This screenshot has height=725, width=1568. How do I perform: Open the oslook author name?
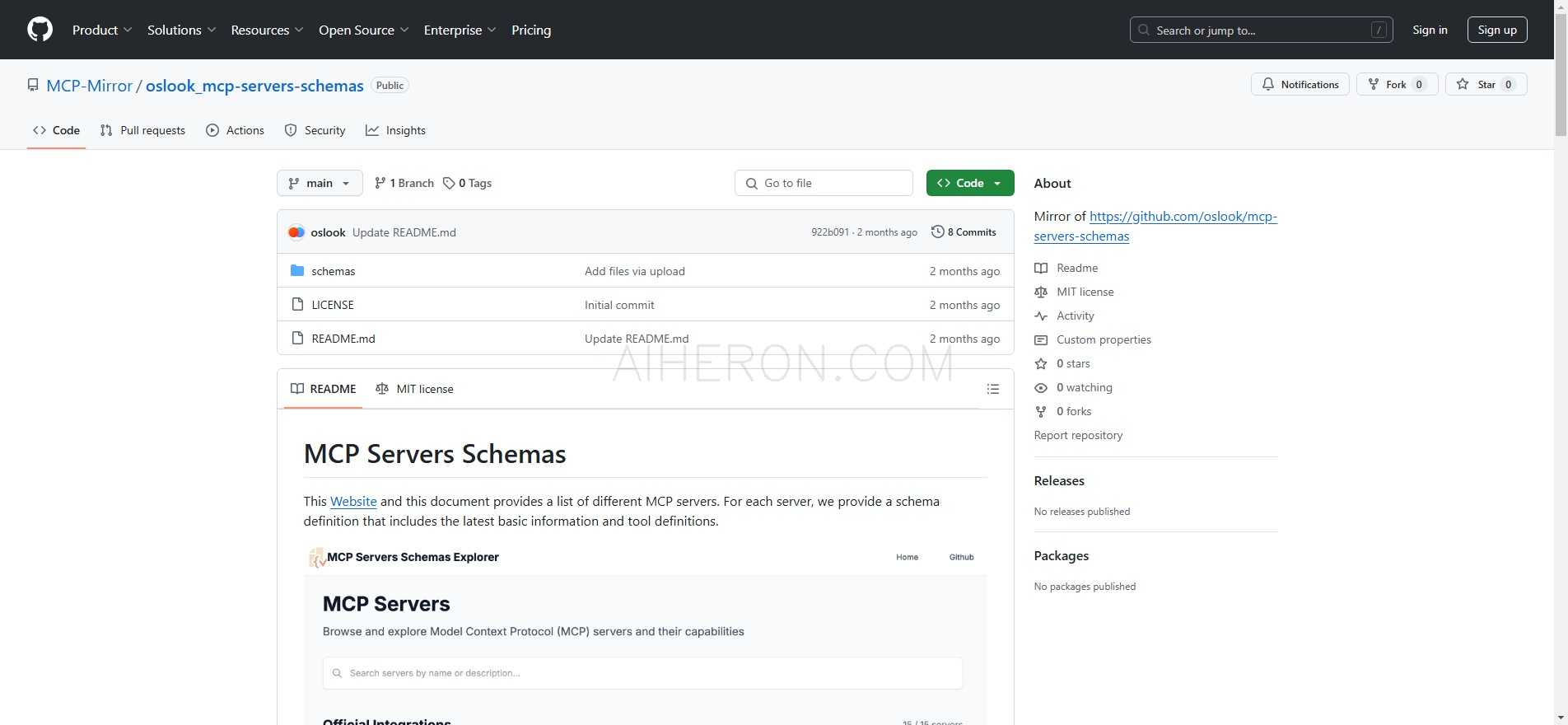tap(328, 232)
